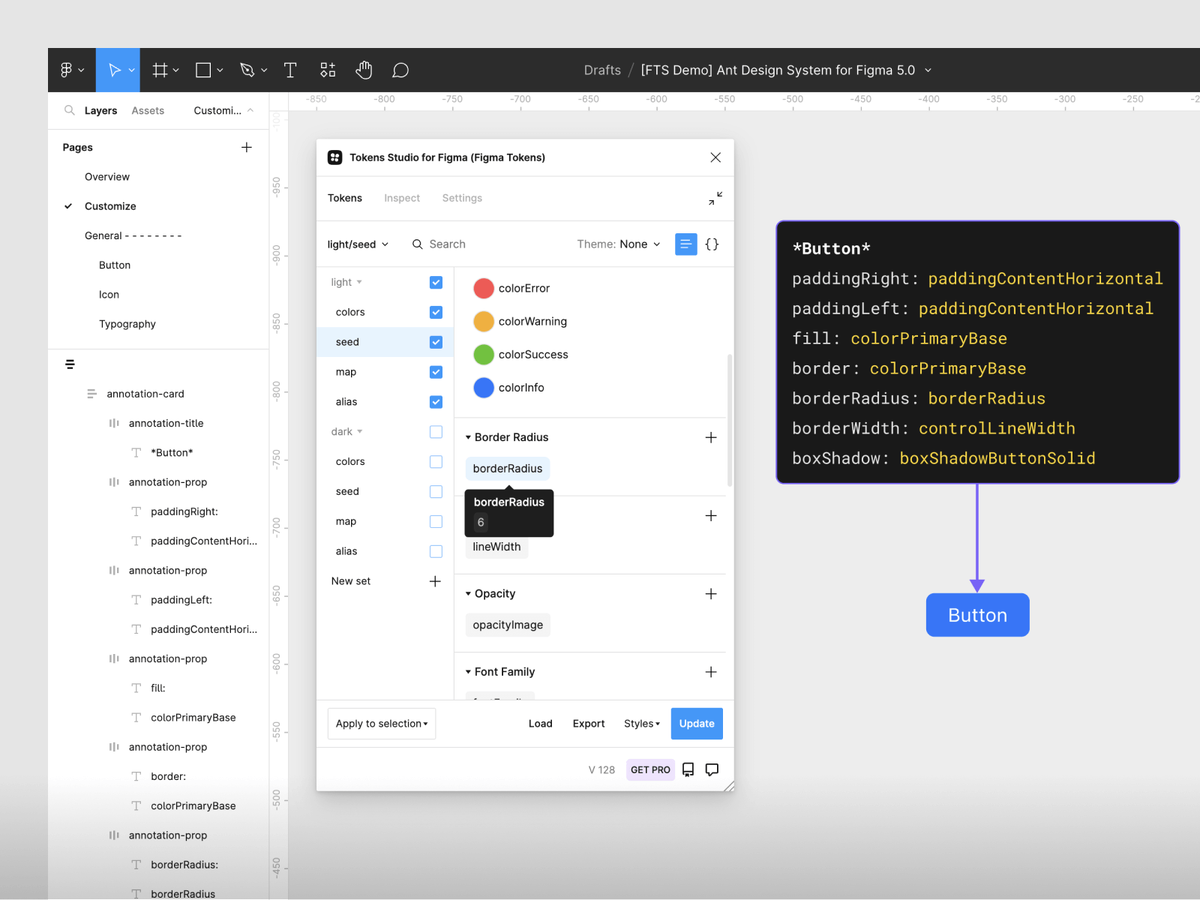Image resolution: width=1200 pixels, height=900 pixels.
Task: Open the light/seed token set dropdown
Action: click(358, 244)
